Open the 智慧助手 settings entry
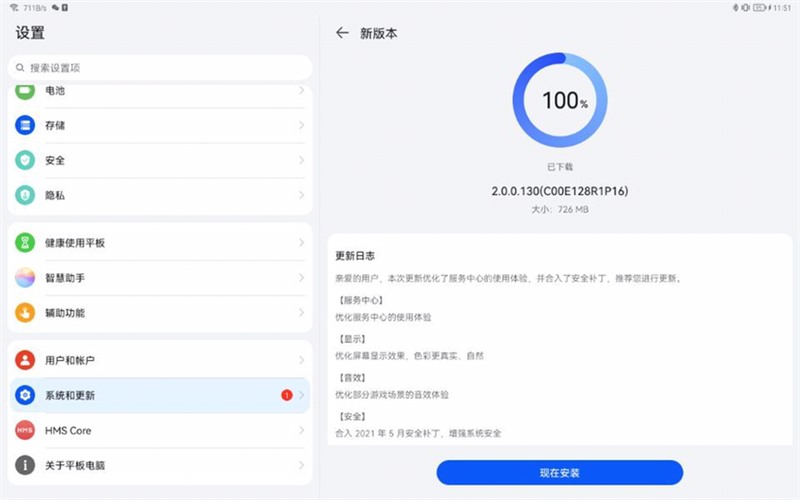The height and width of the screenshot is (500, 800). [x=160, y=278]
